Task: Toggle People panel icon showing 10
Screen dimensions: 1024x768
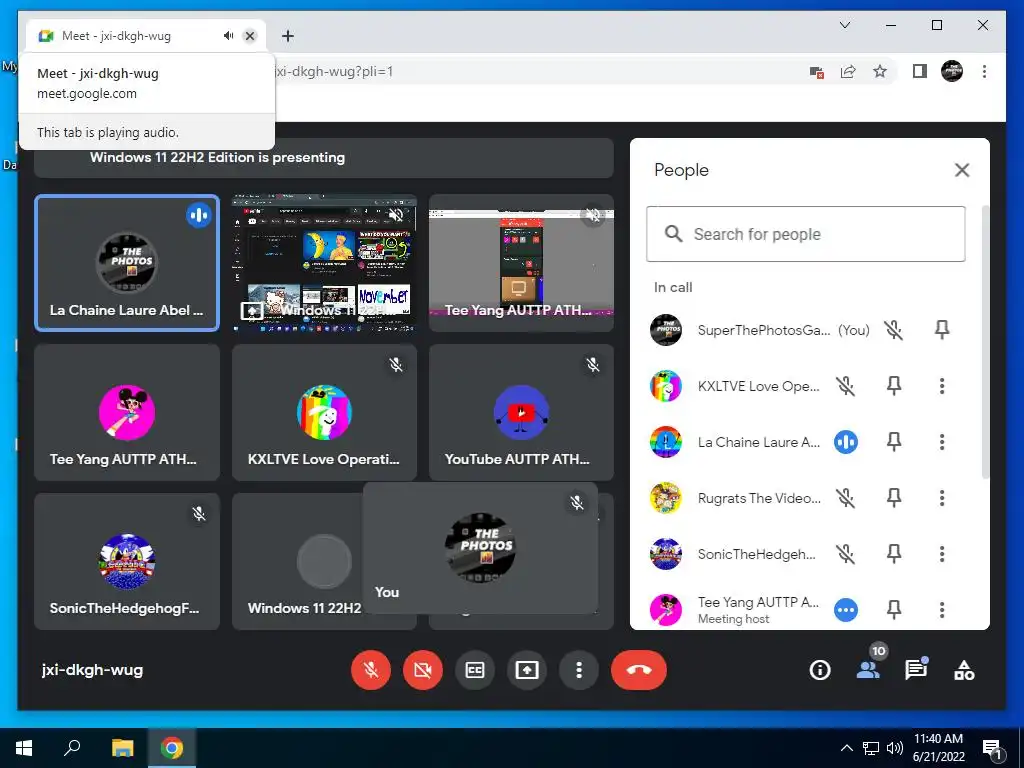Action: (x=868, y=670)
